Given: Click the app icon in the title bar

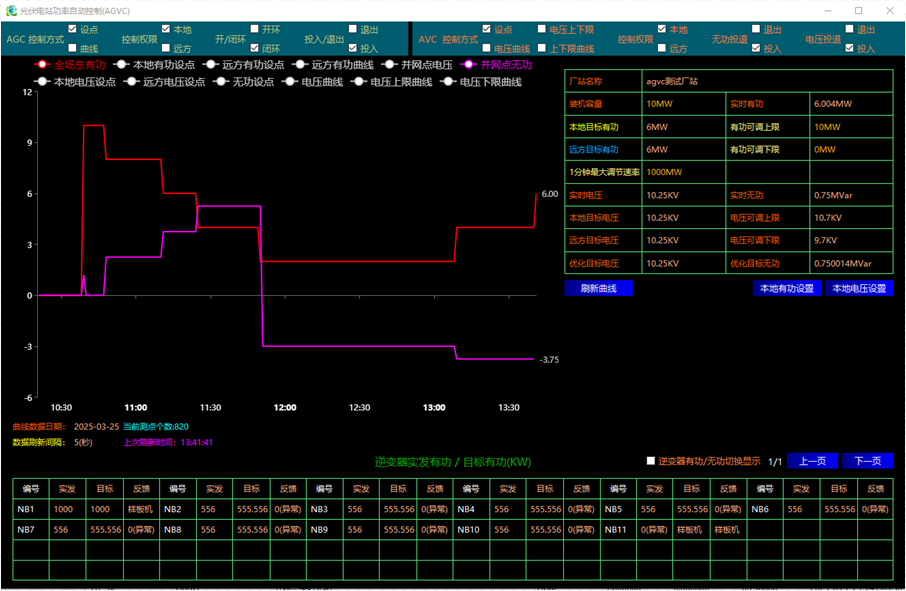Looking at the screenshot, I should click(x=11, y=10).
